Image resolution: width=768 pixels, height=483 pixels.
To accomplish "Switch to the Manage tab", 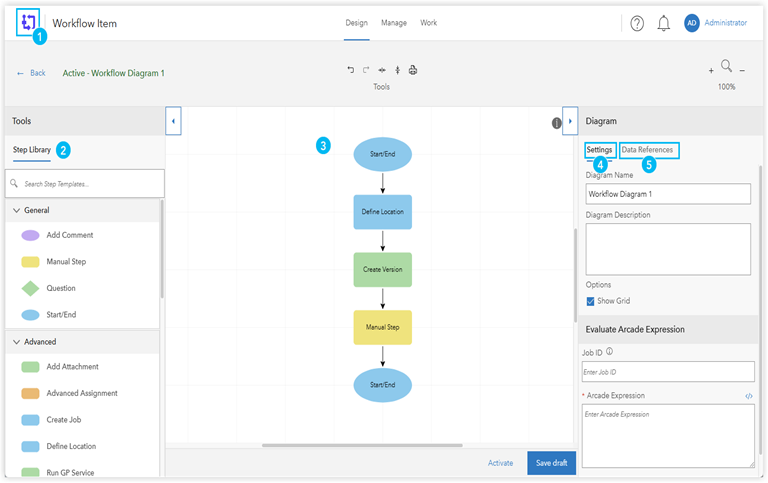I will 393,22.
